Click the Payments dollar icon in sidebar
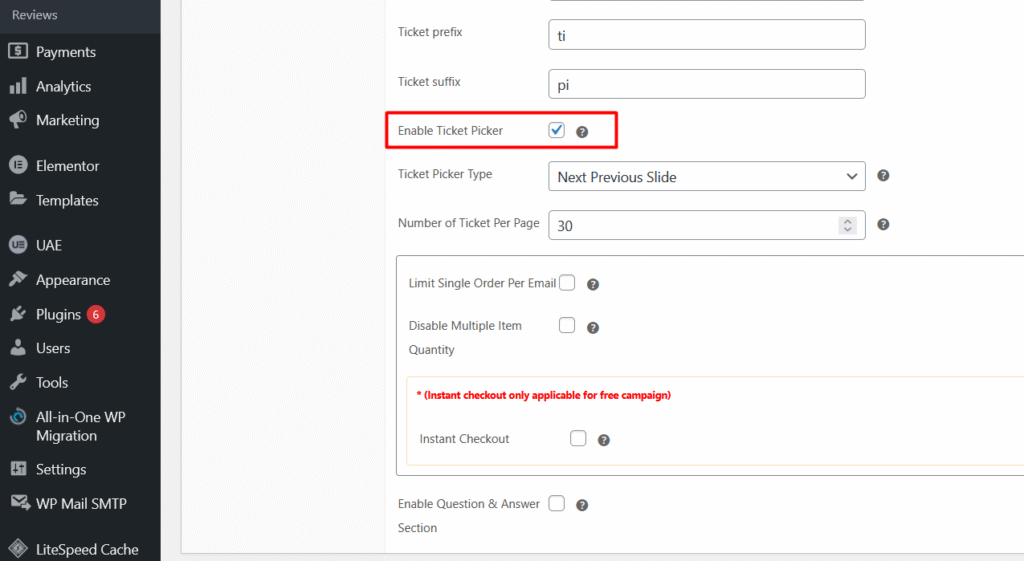This screenshot has width=1024, height=561. tap(18, 52)
